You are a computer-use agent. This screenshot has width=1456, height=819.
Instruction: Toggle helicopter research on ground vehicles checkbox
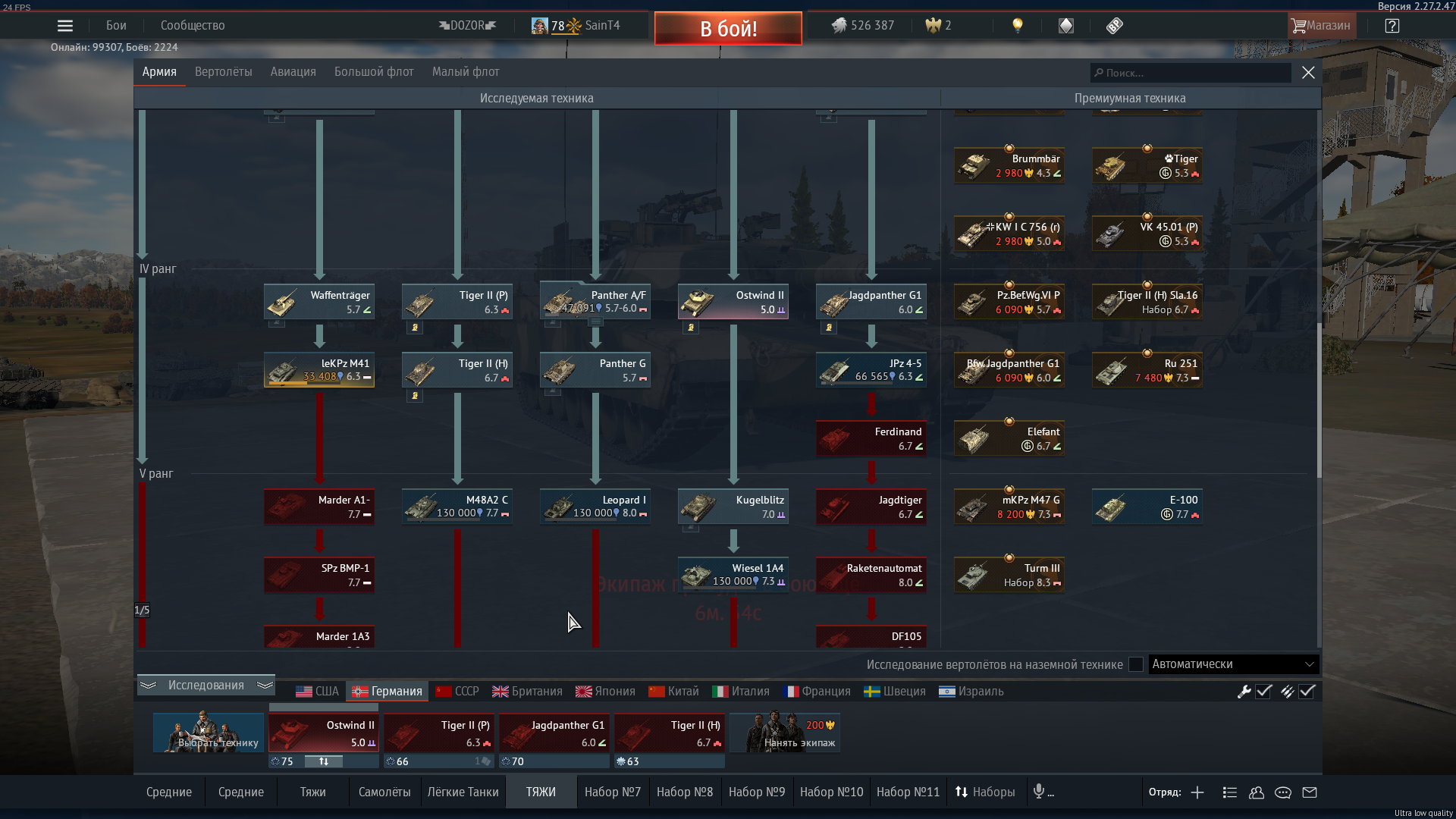(x=1136, y=664)
